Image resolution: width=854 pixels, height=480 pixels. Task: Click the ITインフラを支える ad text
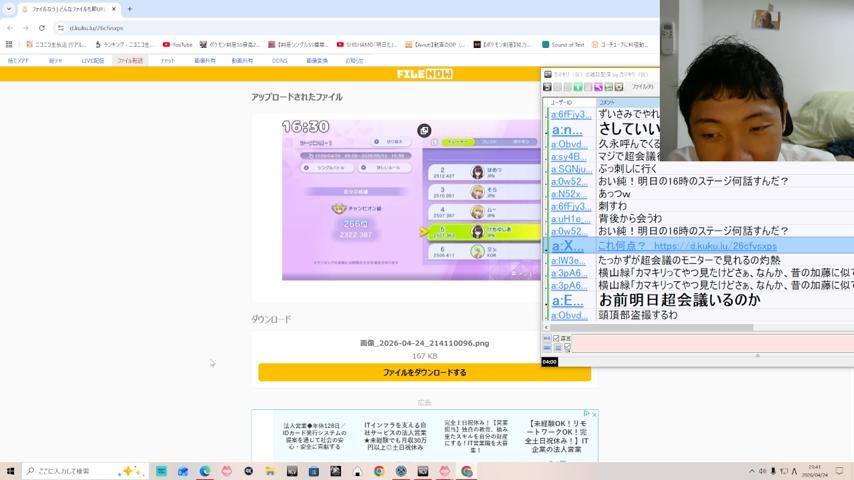click(395, 436)
